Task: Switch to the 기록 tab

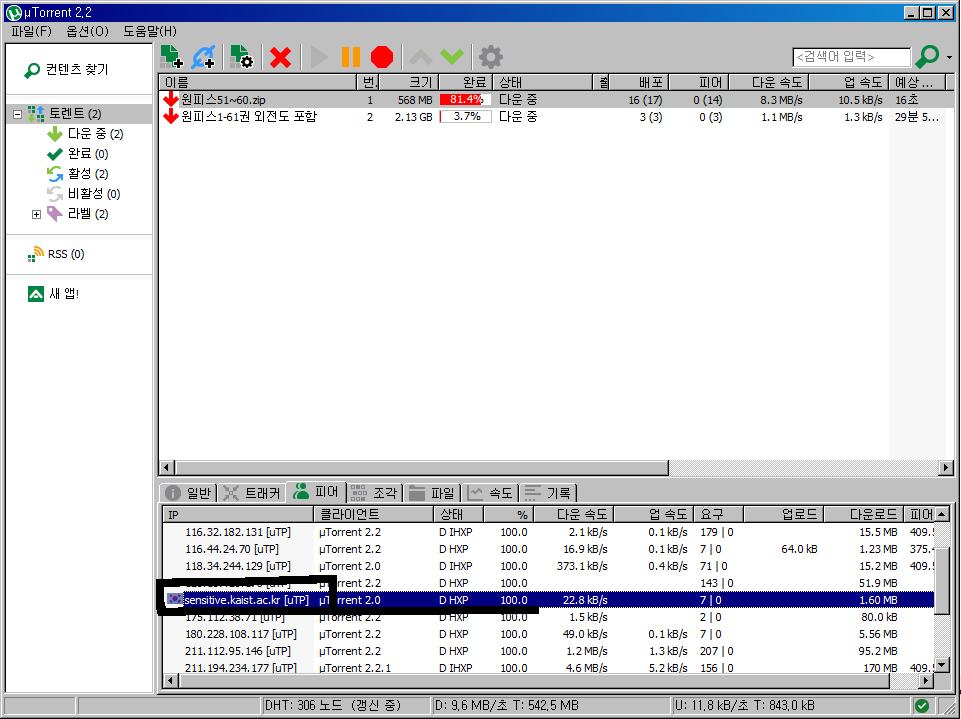Action: click(x=548, y=492)
